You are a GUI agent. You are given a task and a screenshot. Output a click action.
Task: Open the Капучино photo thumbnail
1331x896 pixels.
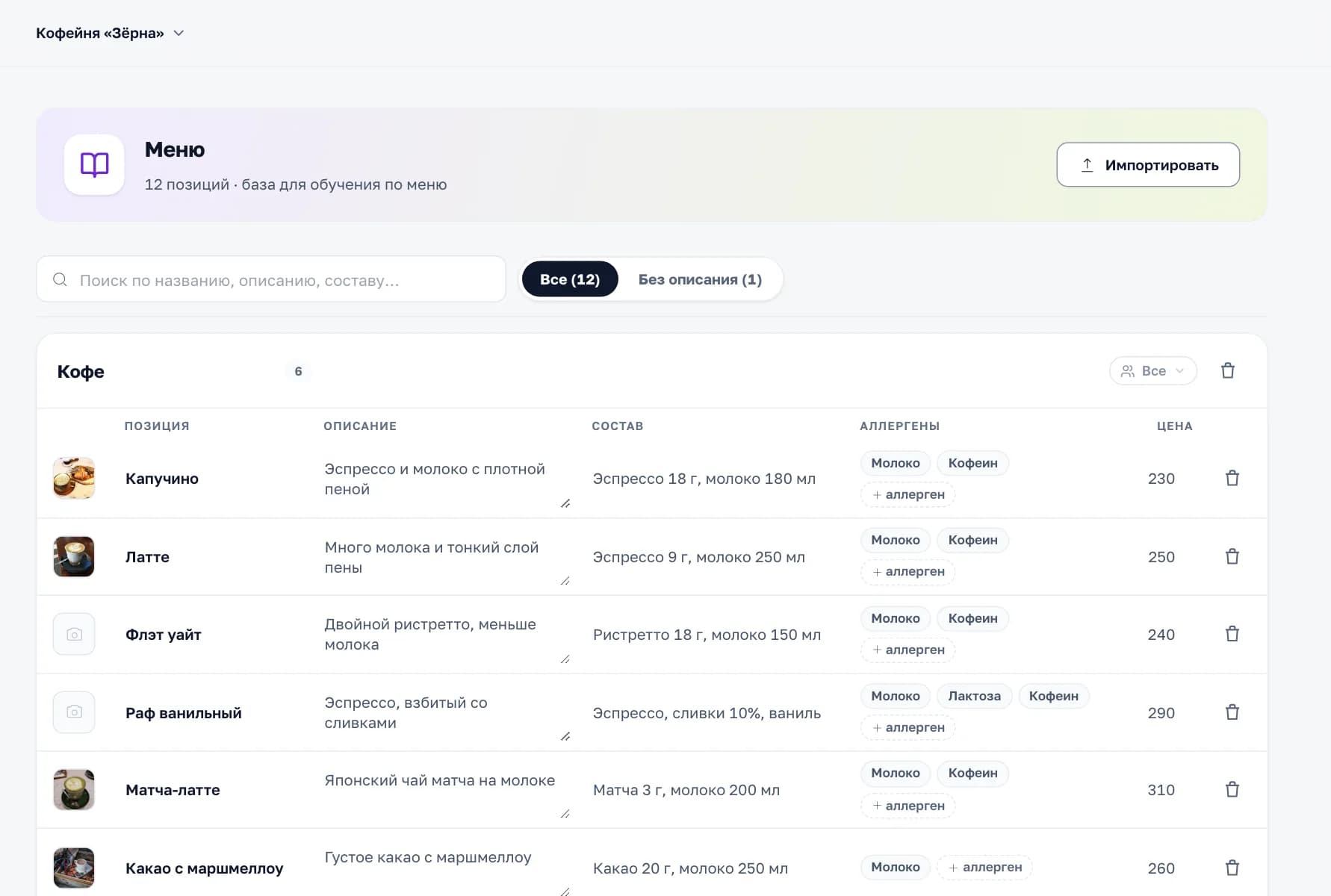tap(74, 479)
